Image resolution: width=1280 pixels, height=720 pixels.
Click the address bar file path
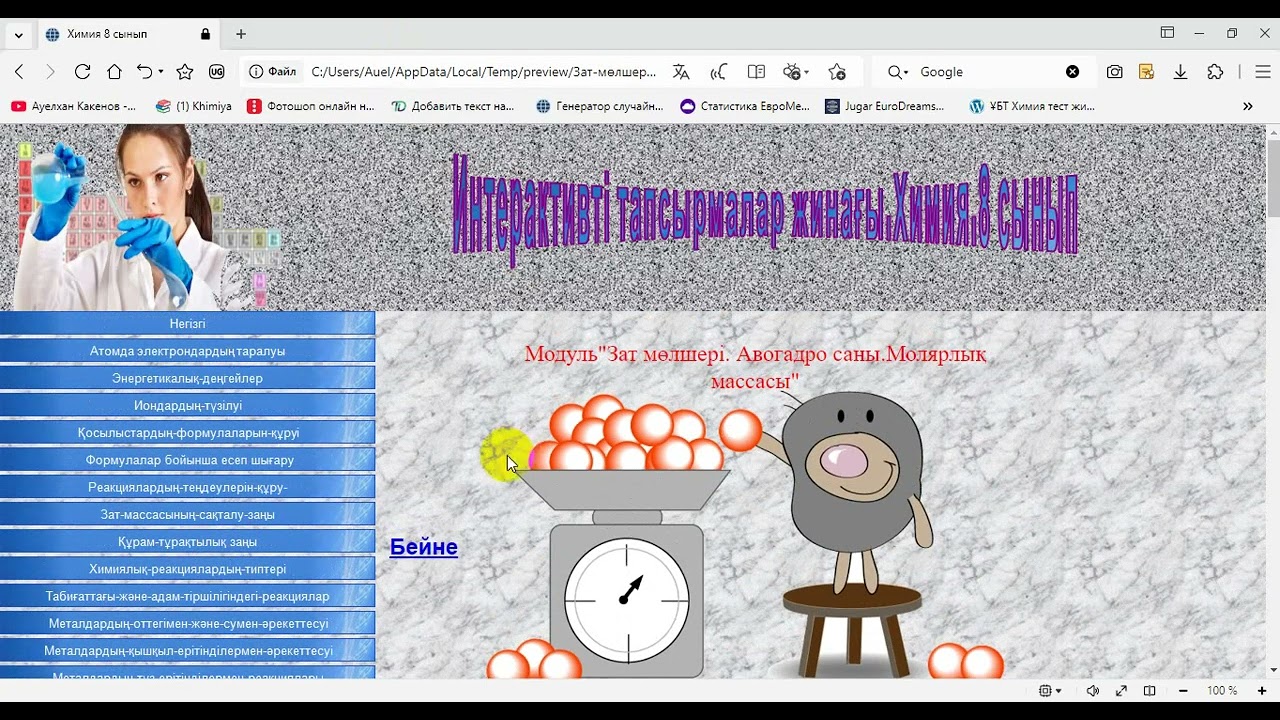(484, 72)
